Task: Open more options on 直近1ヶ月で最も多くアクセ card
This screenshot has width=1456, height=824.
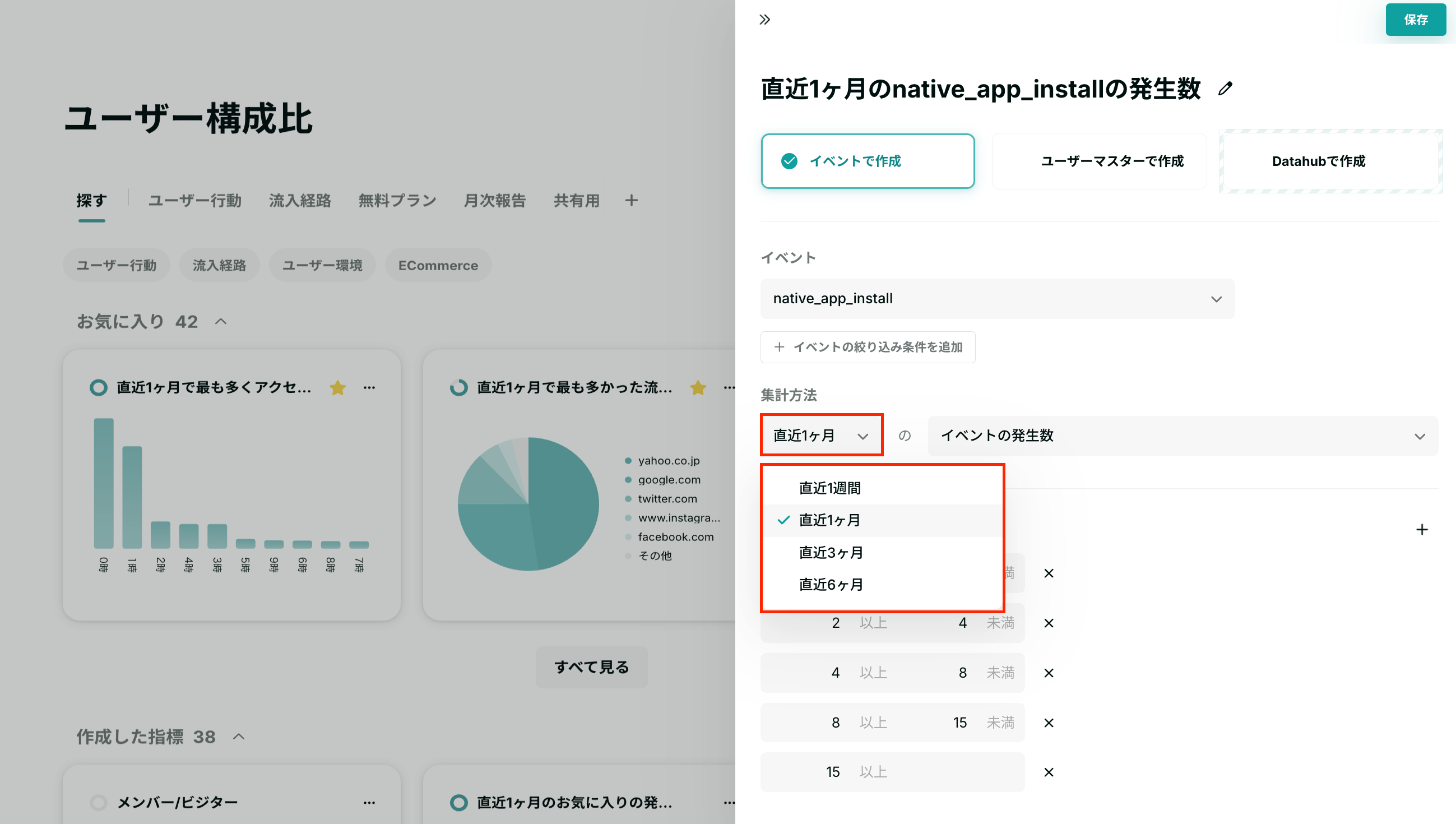Action: coord(369,388)
